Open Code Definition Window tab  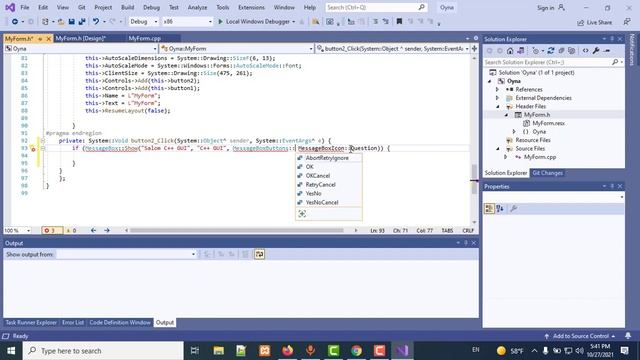(120, 322)
